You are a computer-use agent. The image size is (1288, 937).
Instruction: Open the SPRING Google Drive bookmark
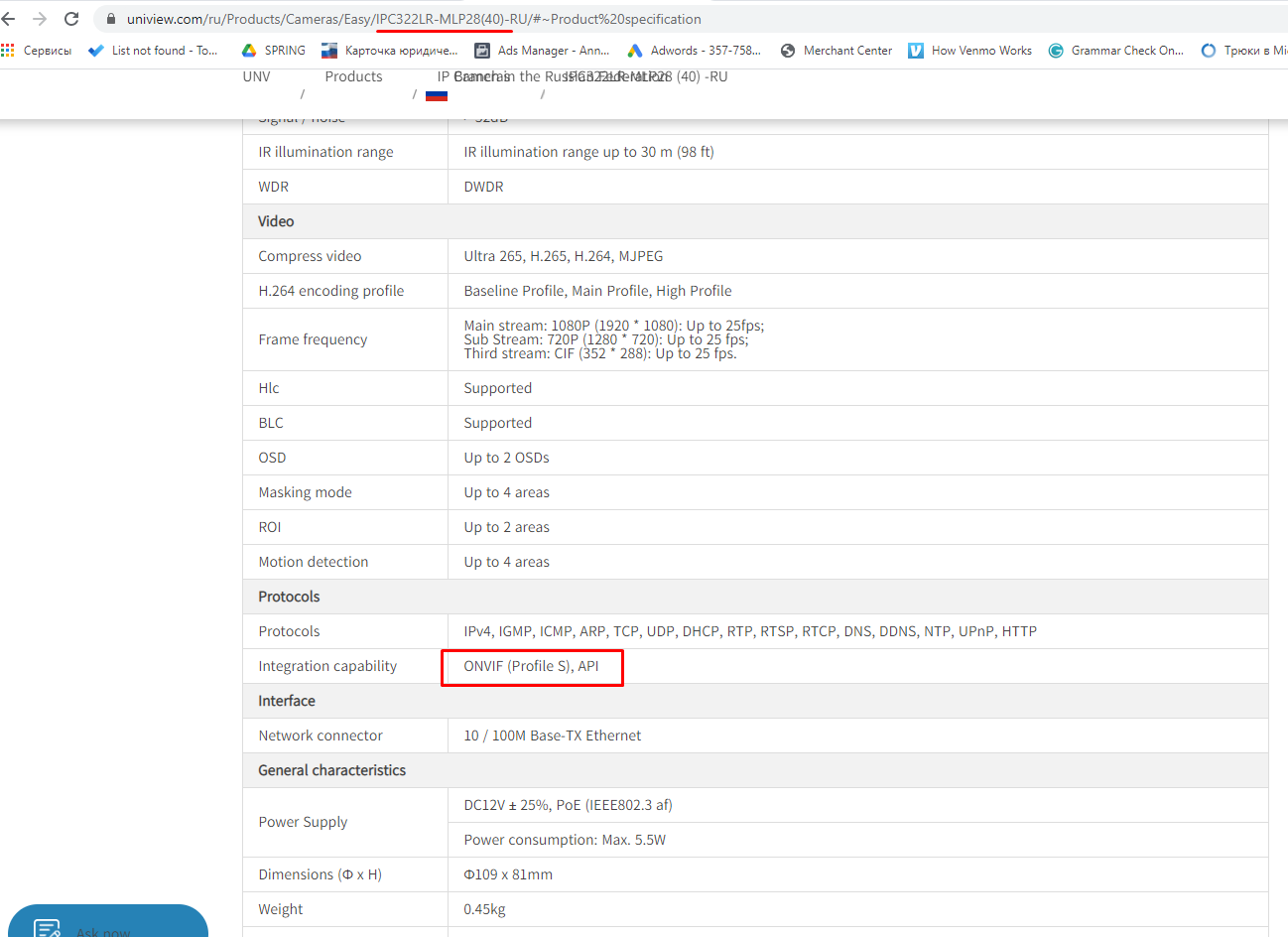coord(274,51)
